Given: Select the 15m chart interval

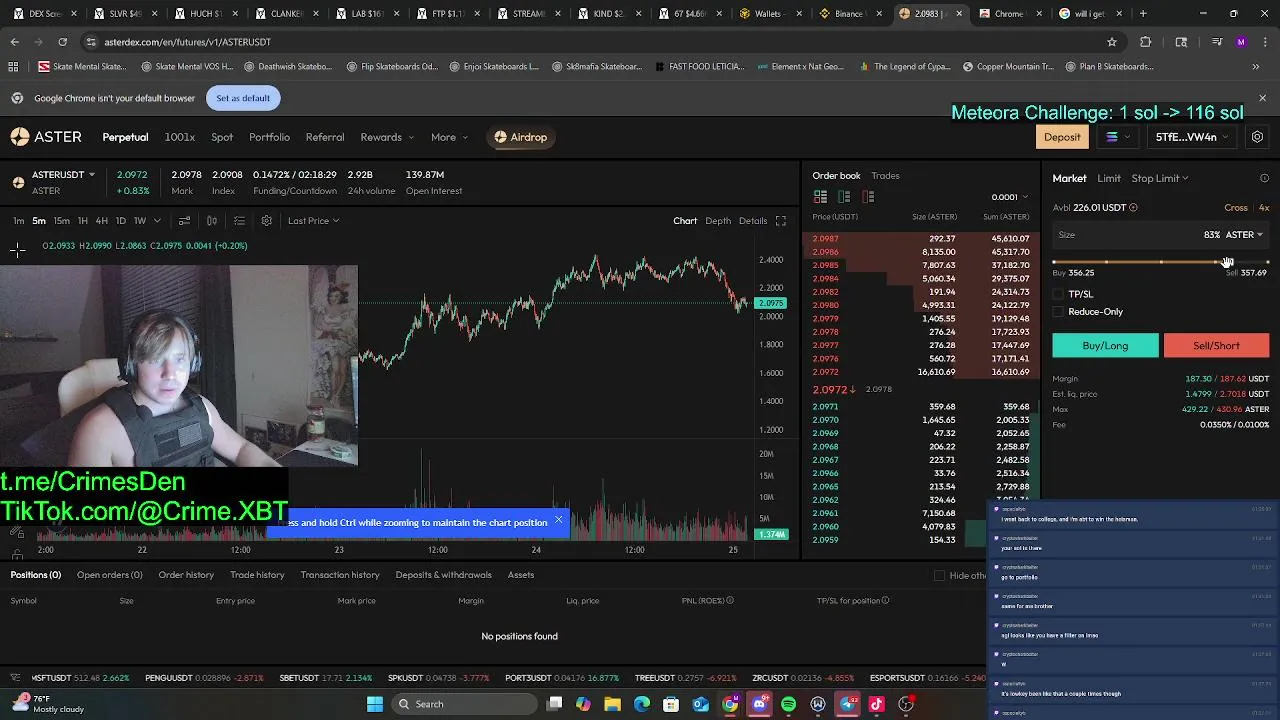Looking at the screenshot, I should 61,221.
